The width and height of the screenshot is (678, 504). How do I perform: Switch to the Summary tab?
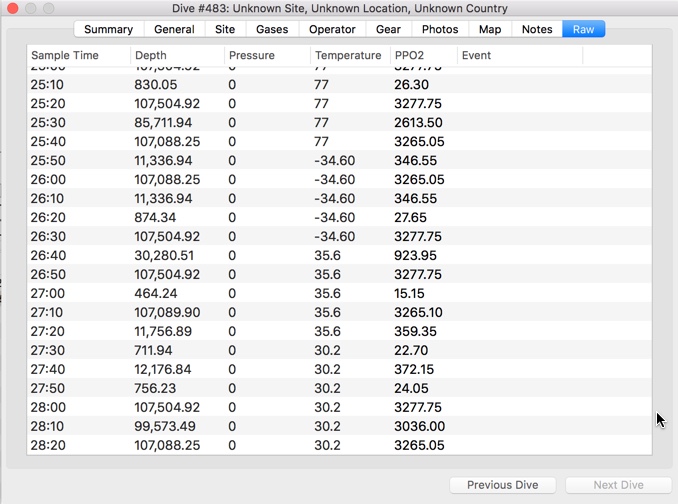[x=108, y=29]
